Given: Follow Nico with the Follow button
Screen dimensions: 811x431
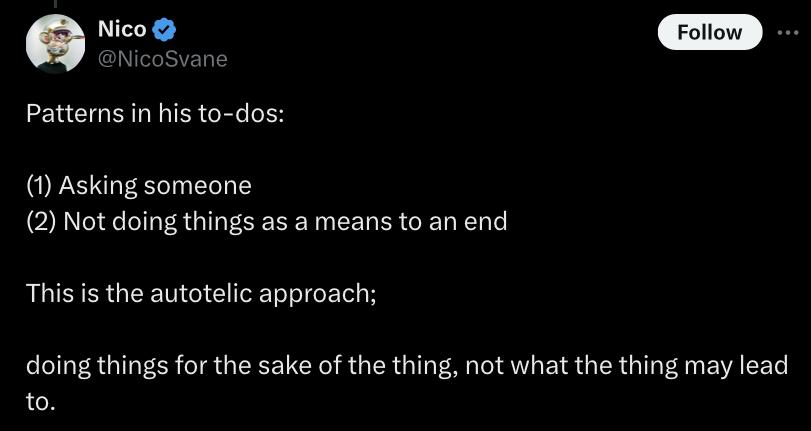Looking at the screenshot, I should pos(710,32).
